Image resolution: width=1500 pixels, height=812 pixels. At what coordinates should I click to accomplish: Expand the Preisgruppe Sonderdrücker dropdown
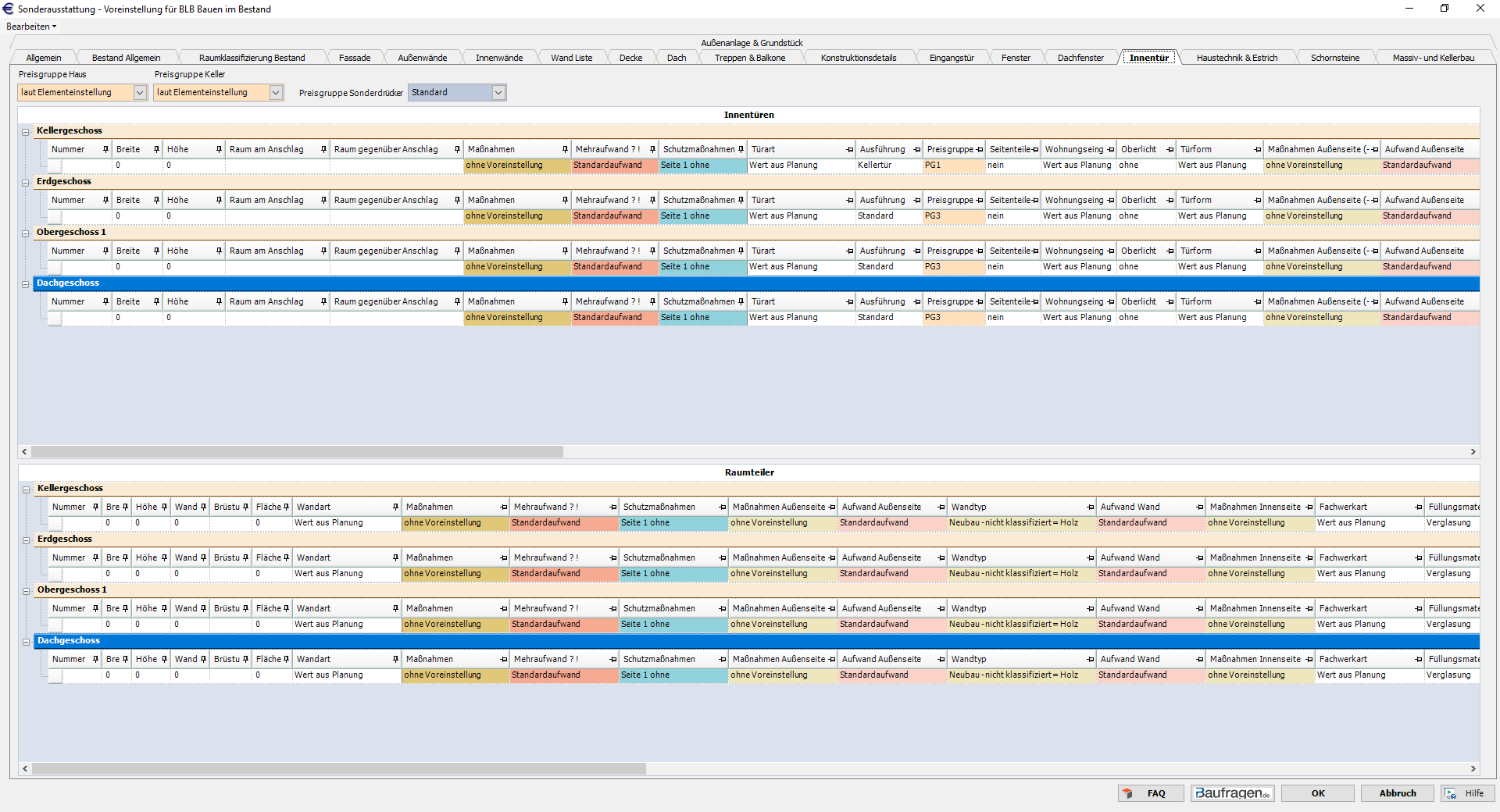point(498,93)
